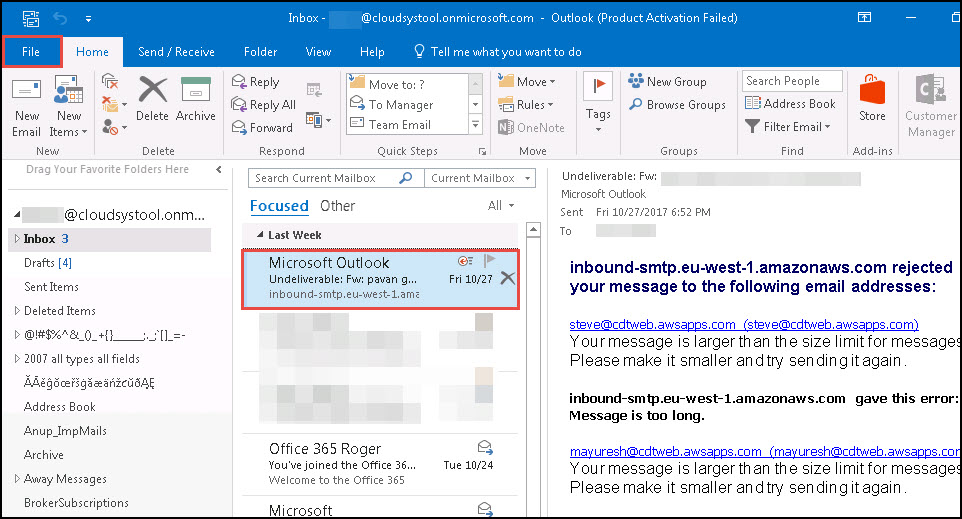Screen dimensions: 962x519
Task: Open the Anup_ImpMails folder
Action: 65,431
